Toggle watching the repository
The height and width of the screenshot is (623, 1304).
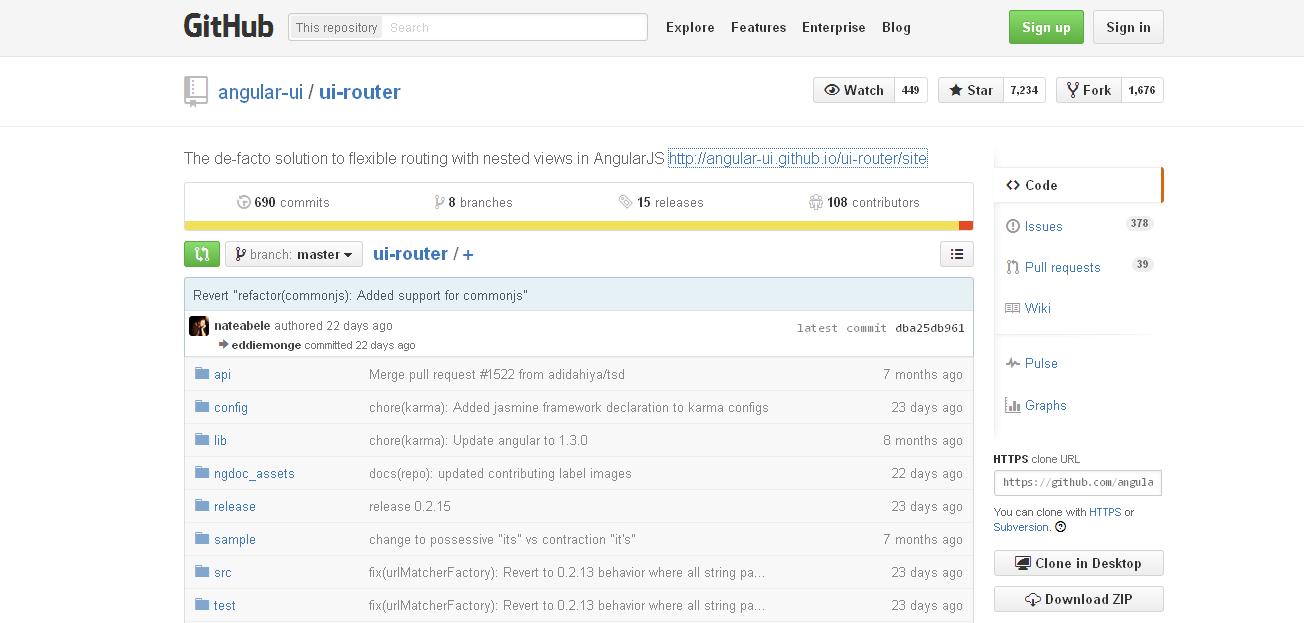853,89
